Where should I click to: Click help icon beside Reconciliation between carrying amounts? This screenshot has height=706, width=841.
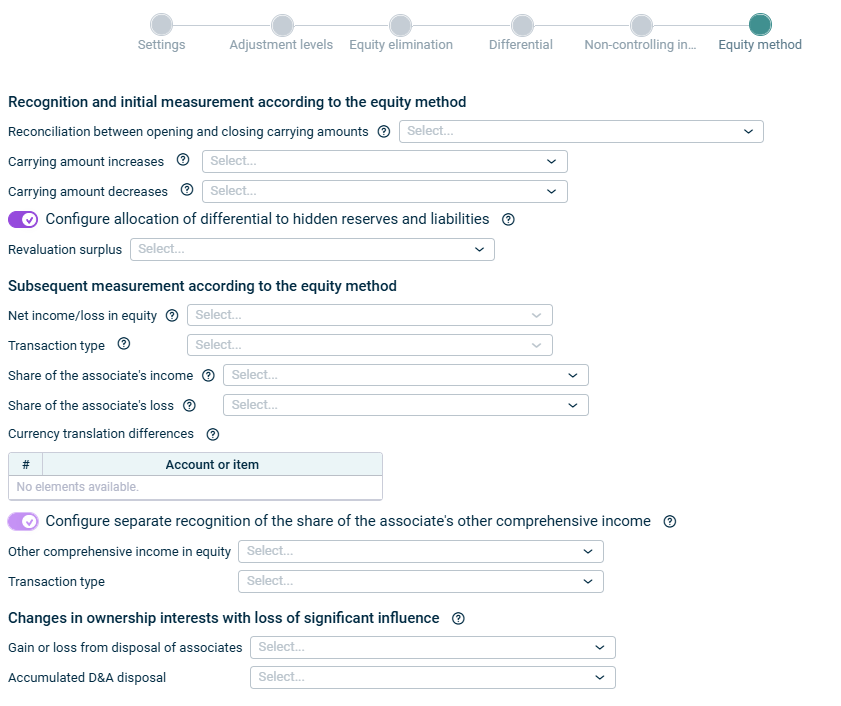pyautogui.click(x=384, y=132)
